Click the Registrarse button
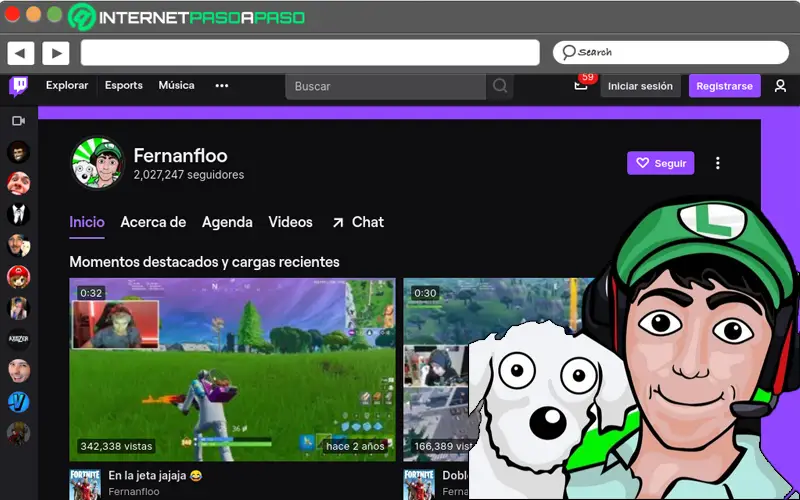The height and width of the screenshot is (500, 800). pos(724,86)
